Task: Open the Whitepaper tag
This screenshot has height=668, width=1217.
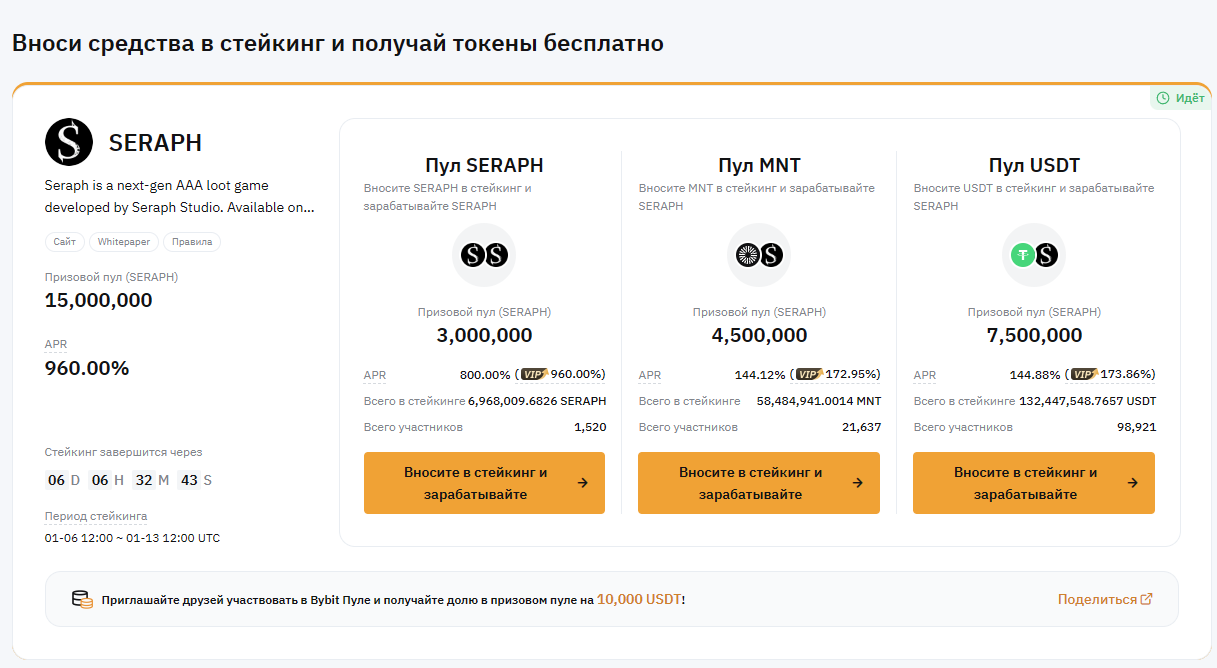Action: click(123, 242)
